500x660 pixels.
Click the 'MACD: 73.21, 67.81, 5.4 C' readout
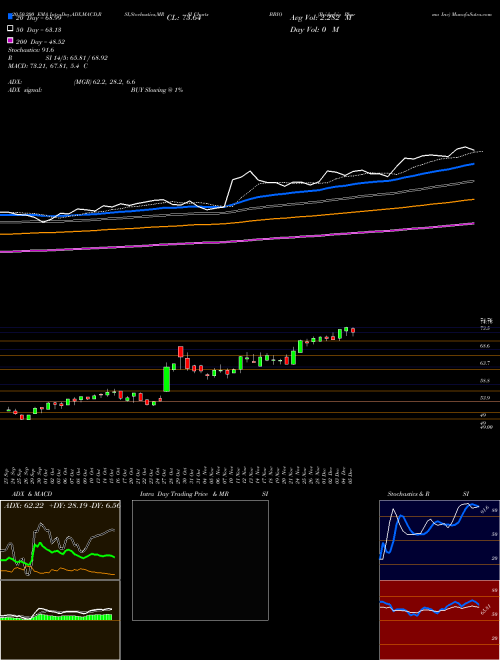point(48,66)
